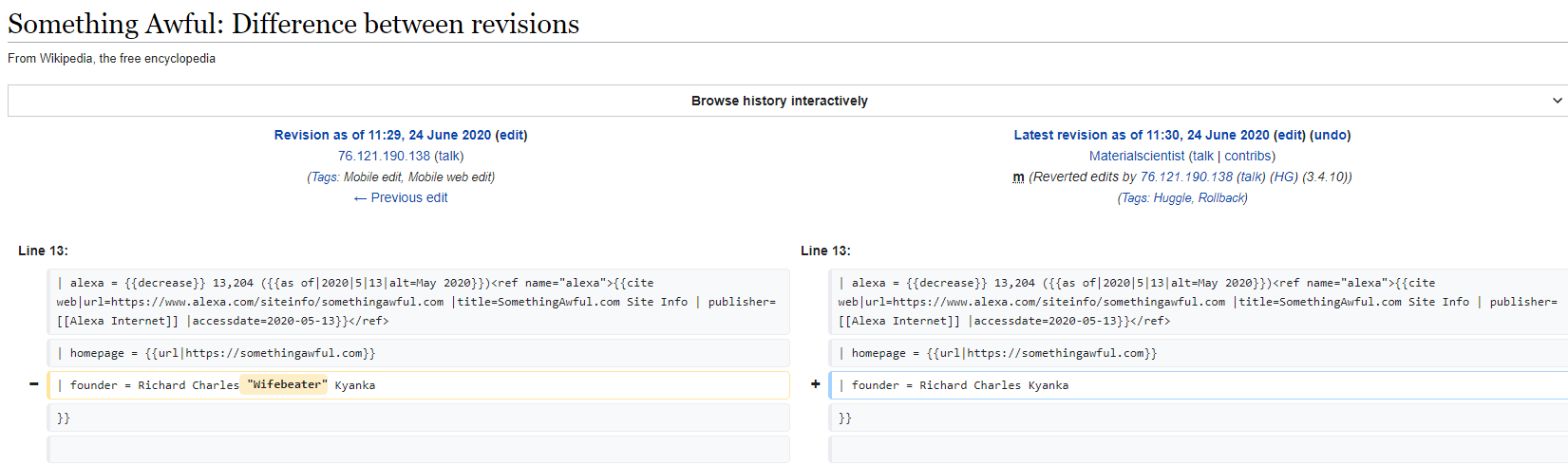Click undo link for latest revision

tap(1331, 135)
